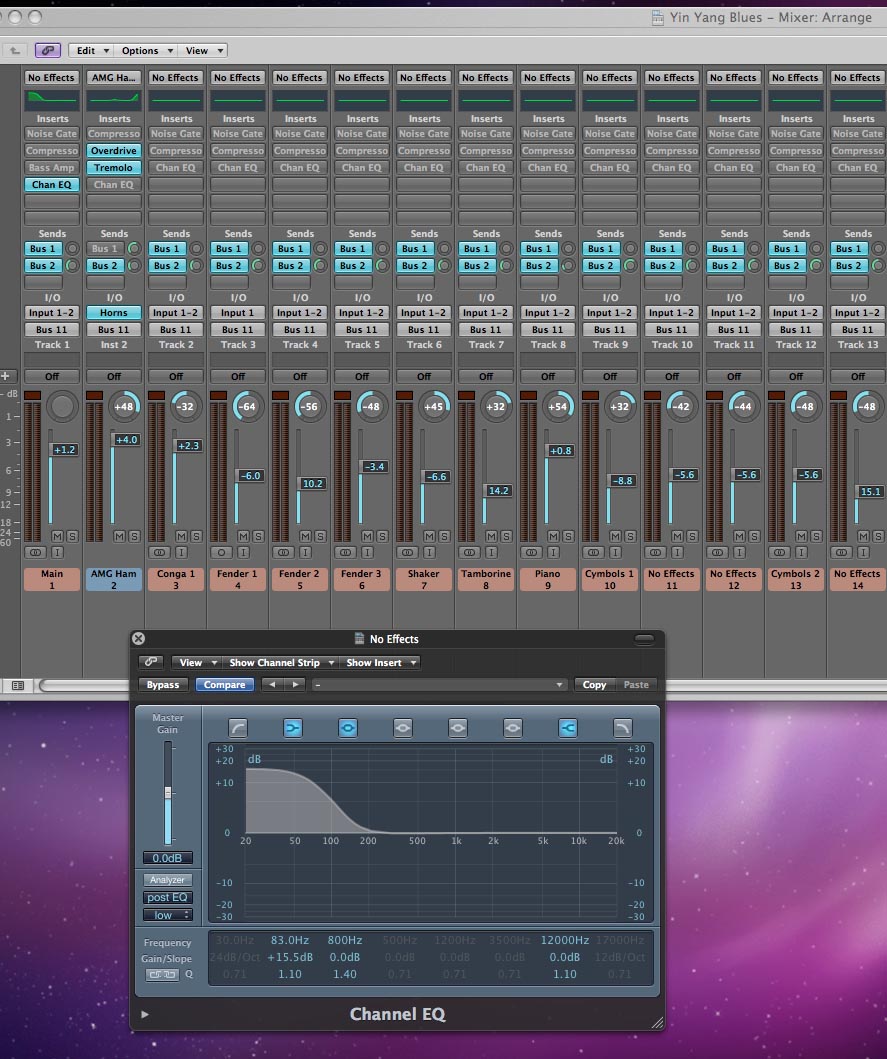
Task: Click the purple link icon in mixer toolbar
Action: coord(47,50)
